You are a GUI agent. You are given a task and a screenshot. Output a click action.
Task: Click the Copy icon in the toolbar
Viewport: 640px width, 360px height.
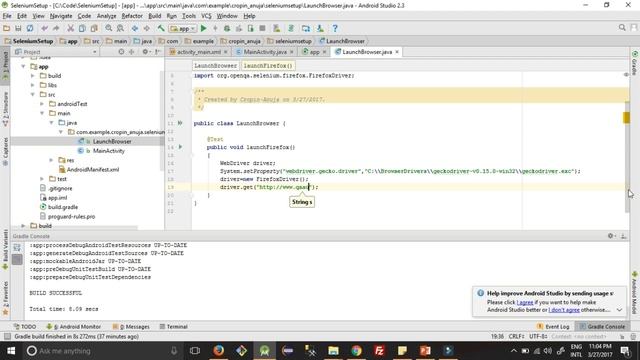(x=82, y=28)
